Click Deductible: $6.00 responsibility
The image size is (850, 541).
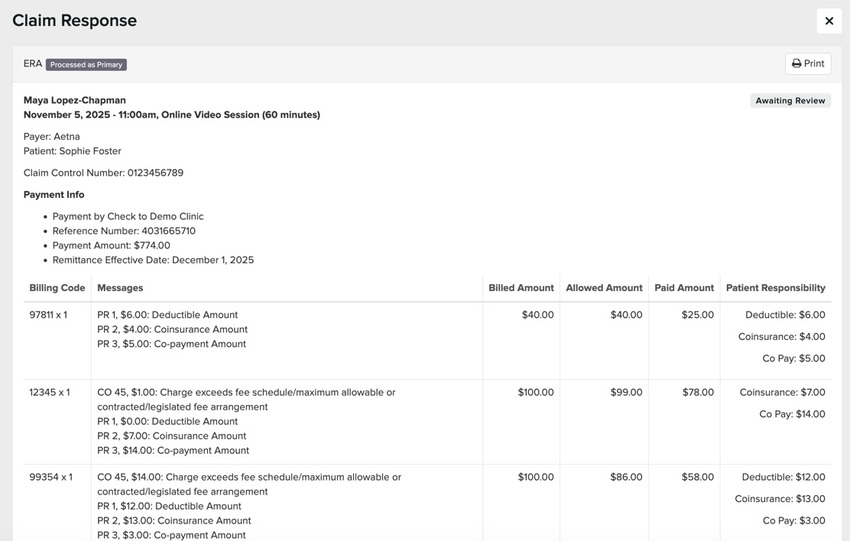tap(785, 315)
